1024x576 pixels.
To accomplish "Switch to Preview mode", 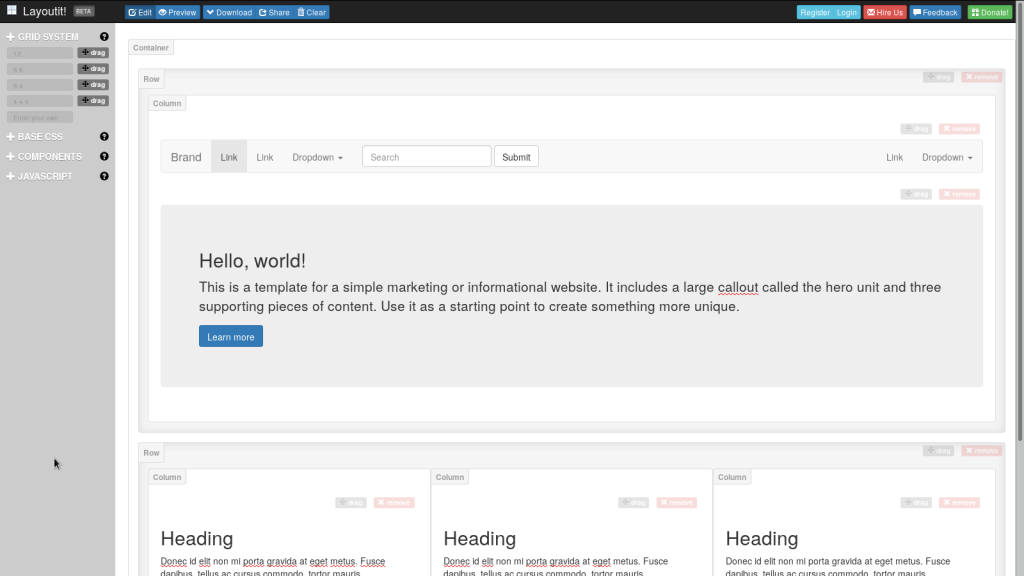I will pyautogui.click(x=178, y=13).
